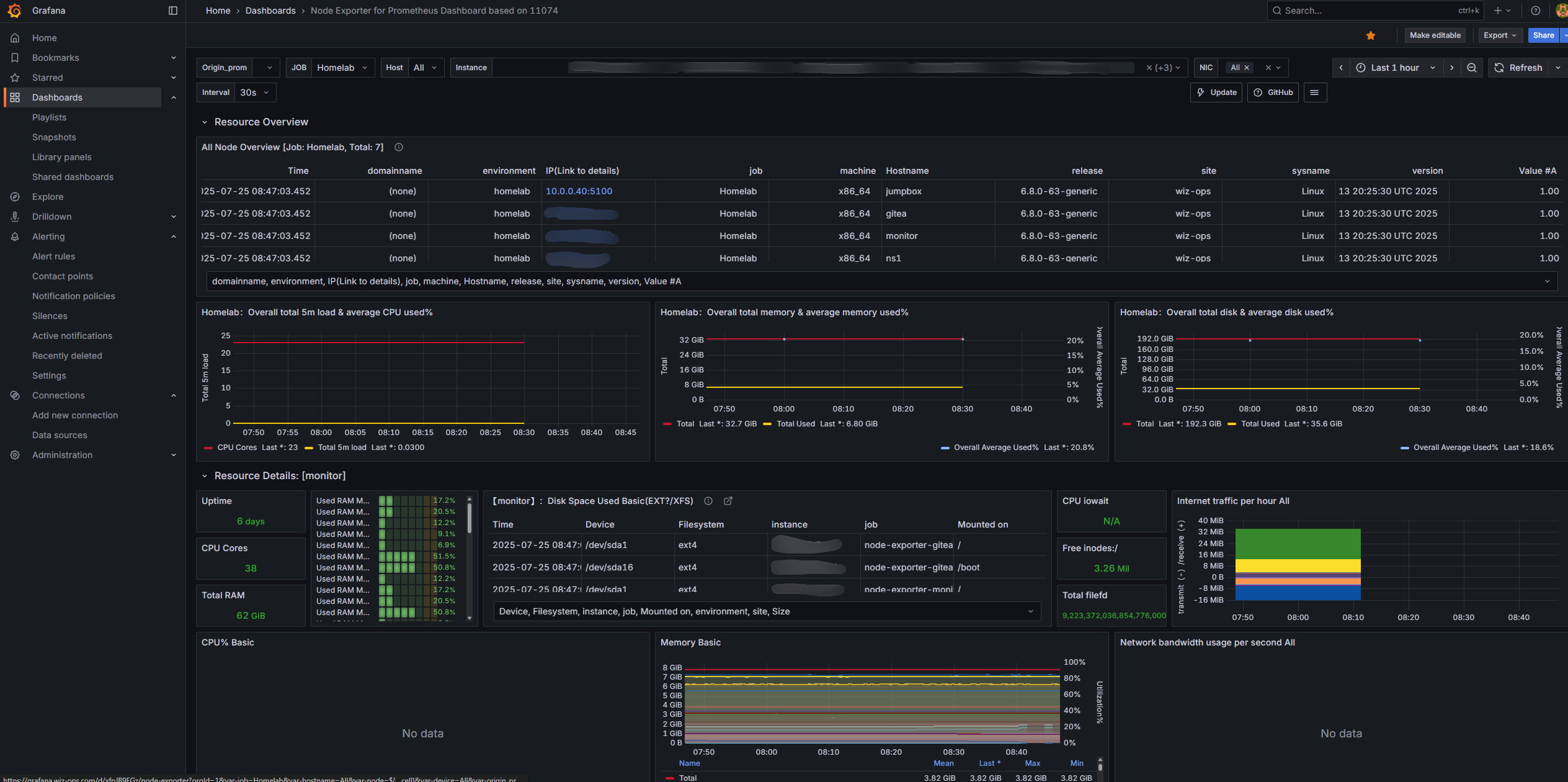Clear Instance selection X icon

1149,68
